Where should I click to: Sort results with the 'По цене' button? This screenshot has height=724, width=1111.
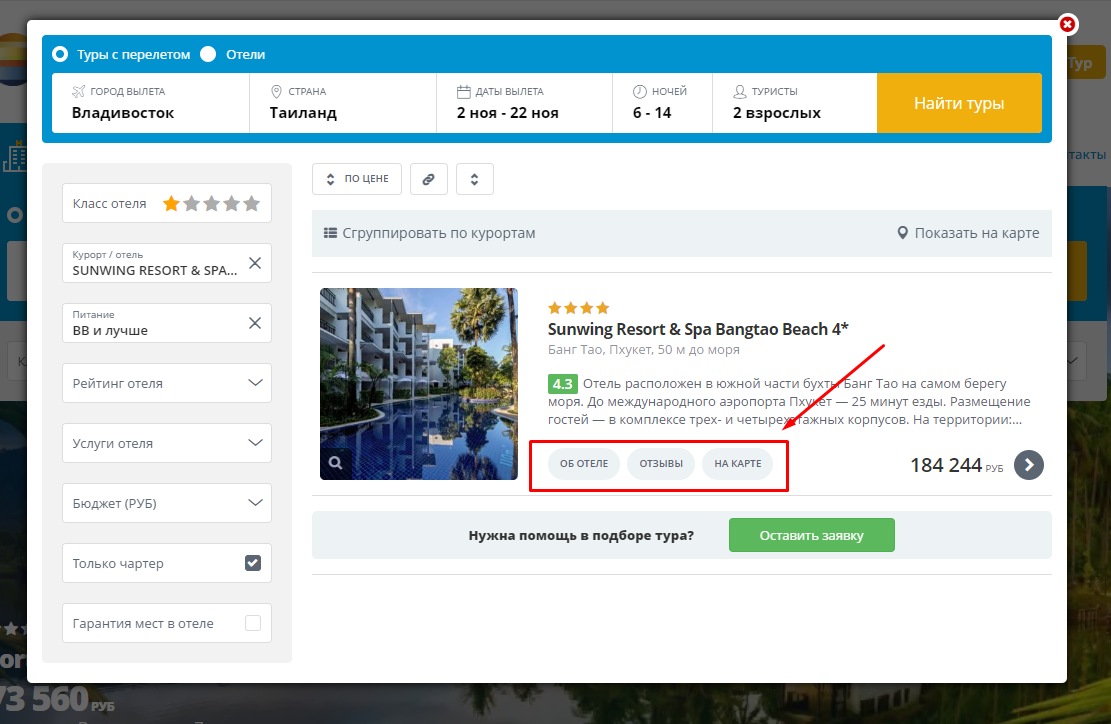pos(357,179)
